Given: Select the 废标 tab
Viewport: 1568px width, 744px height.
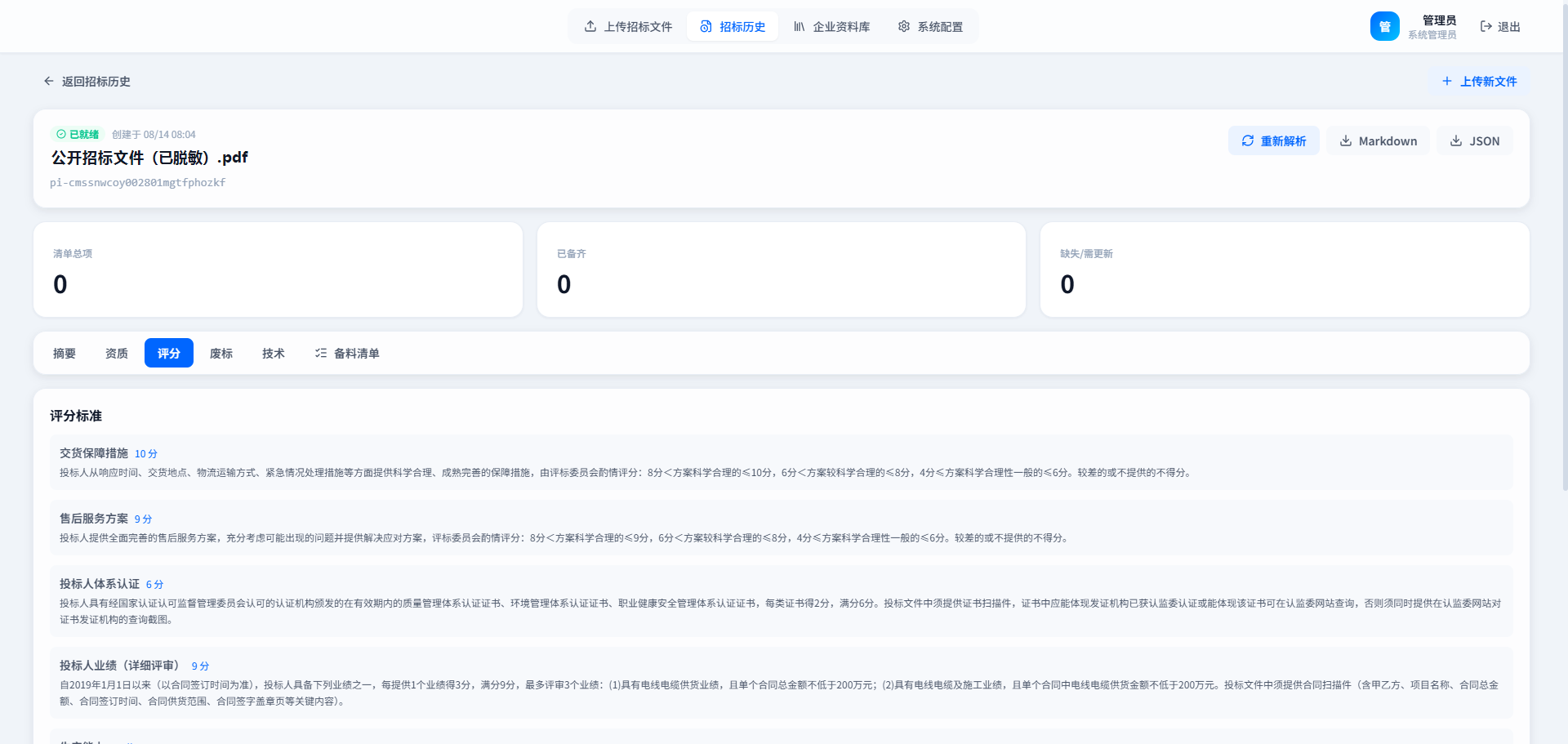Looking at the screenshot, I should point(221,354).
